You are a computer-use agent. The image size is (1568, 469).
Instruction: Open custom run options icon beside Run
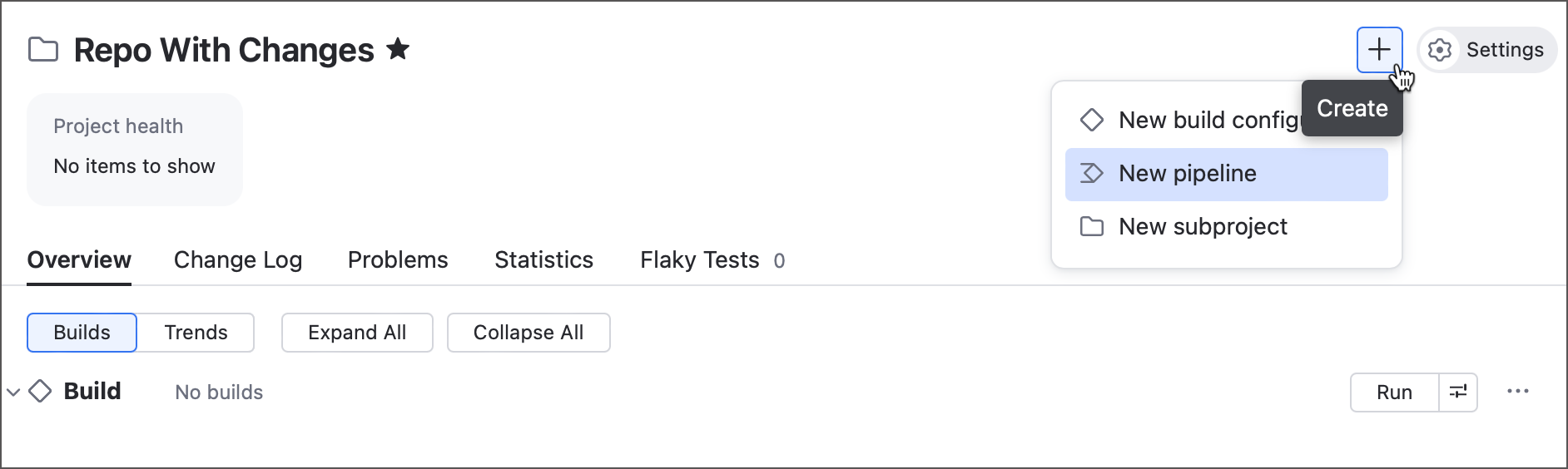[1458, 392]
